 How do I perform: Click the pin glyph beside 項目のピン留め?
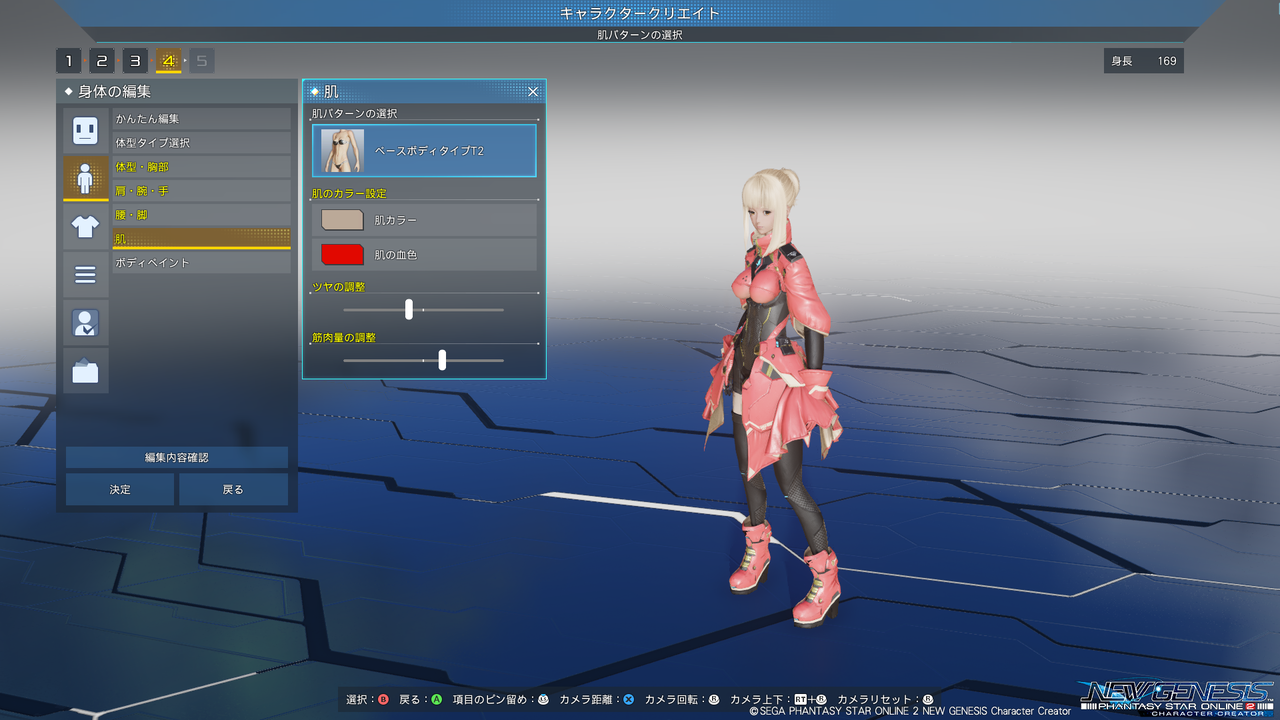(544, 700)
